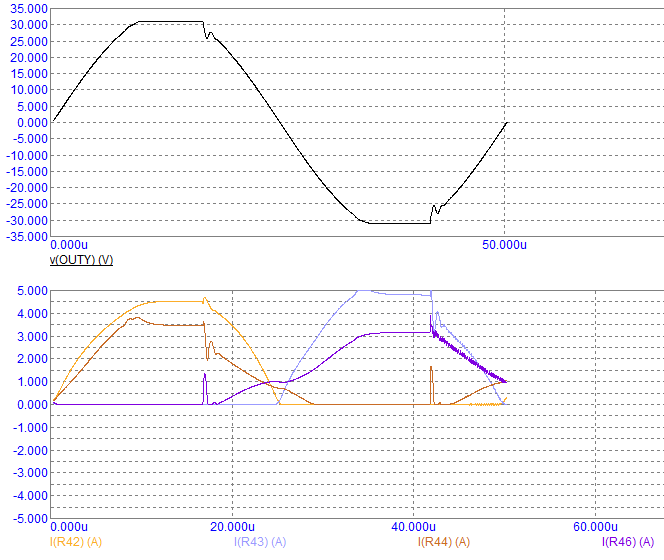Click the -1.000 current axis label
The width and height of the screenshot is (664, 560).
click(30, 427)
